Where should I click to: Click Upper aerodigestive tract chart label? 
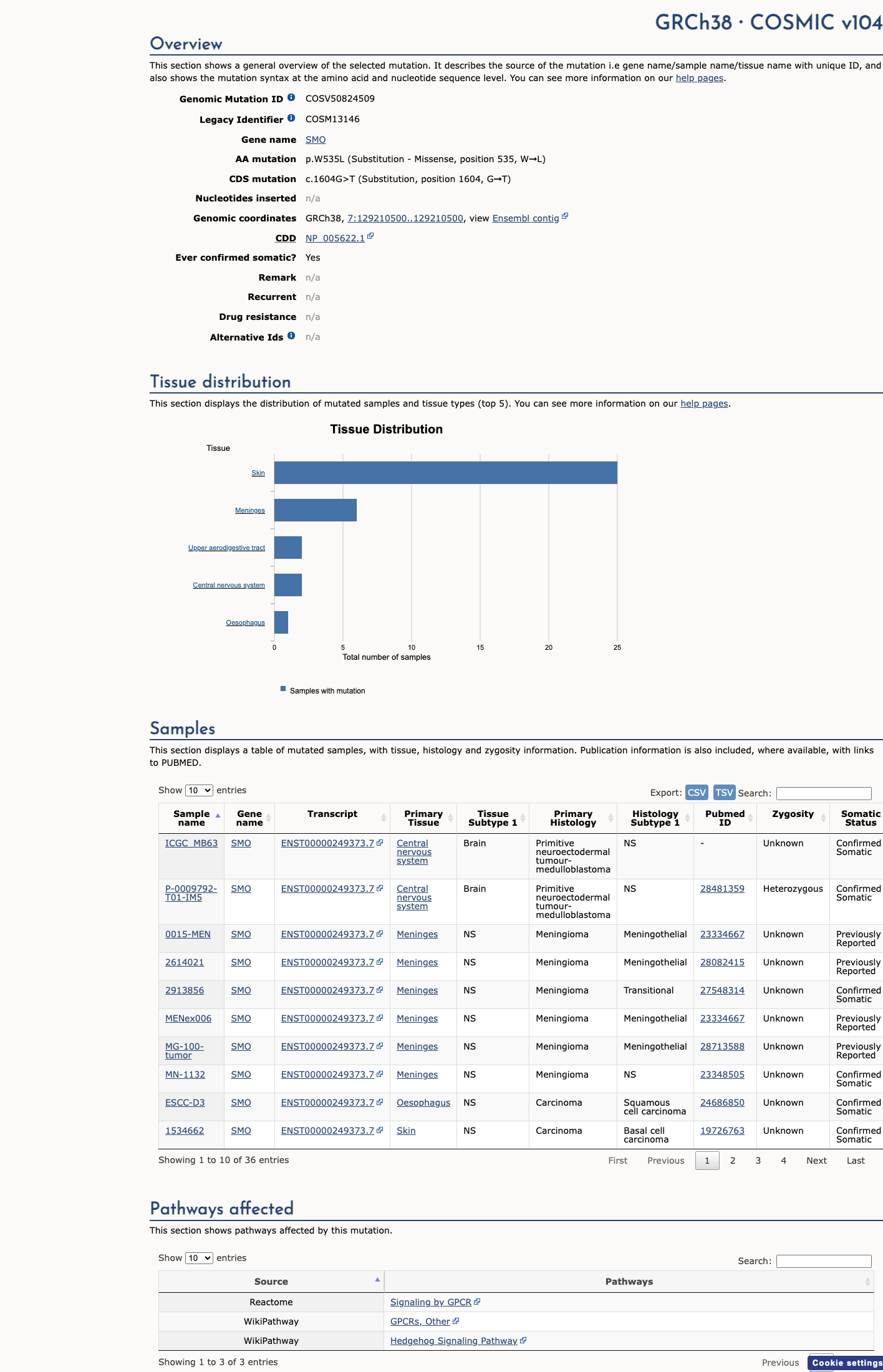(226, 548)
